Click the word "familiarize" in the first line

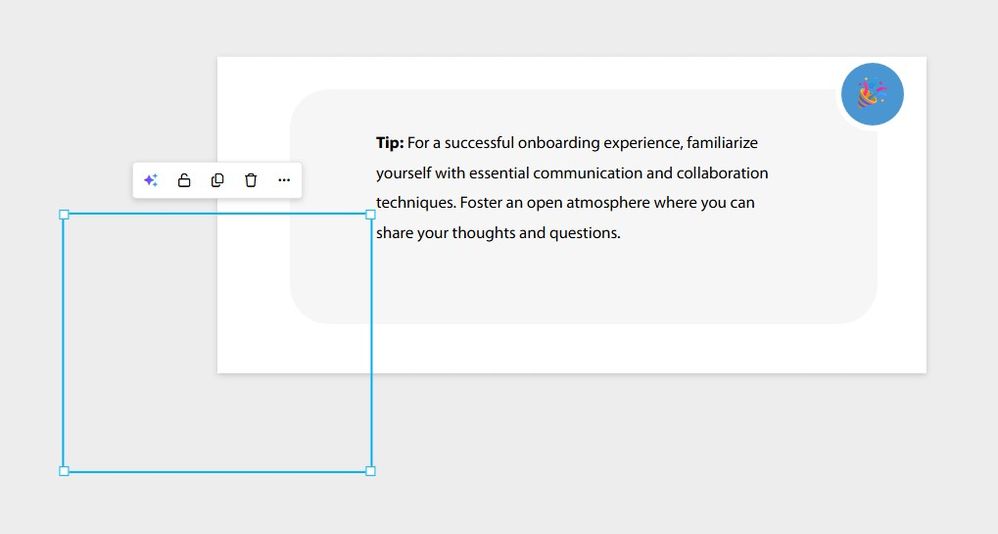(x=722, y=143)
